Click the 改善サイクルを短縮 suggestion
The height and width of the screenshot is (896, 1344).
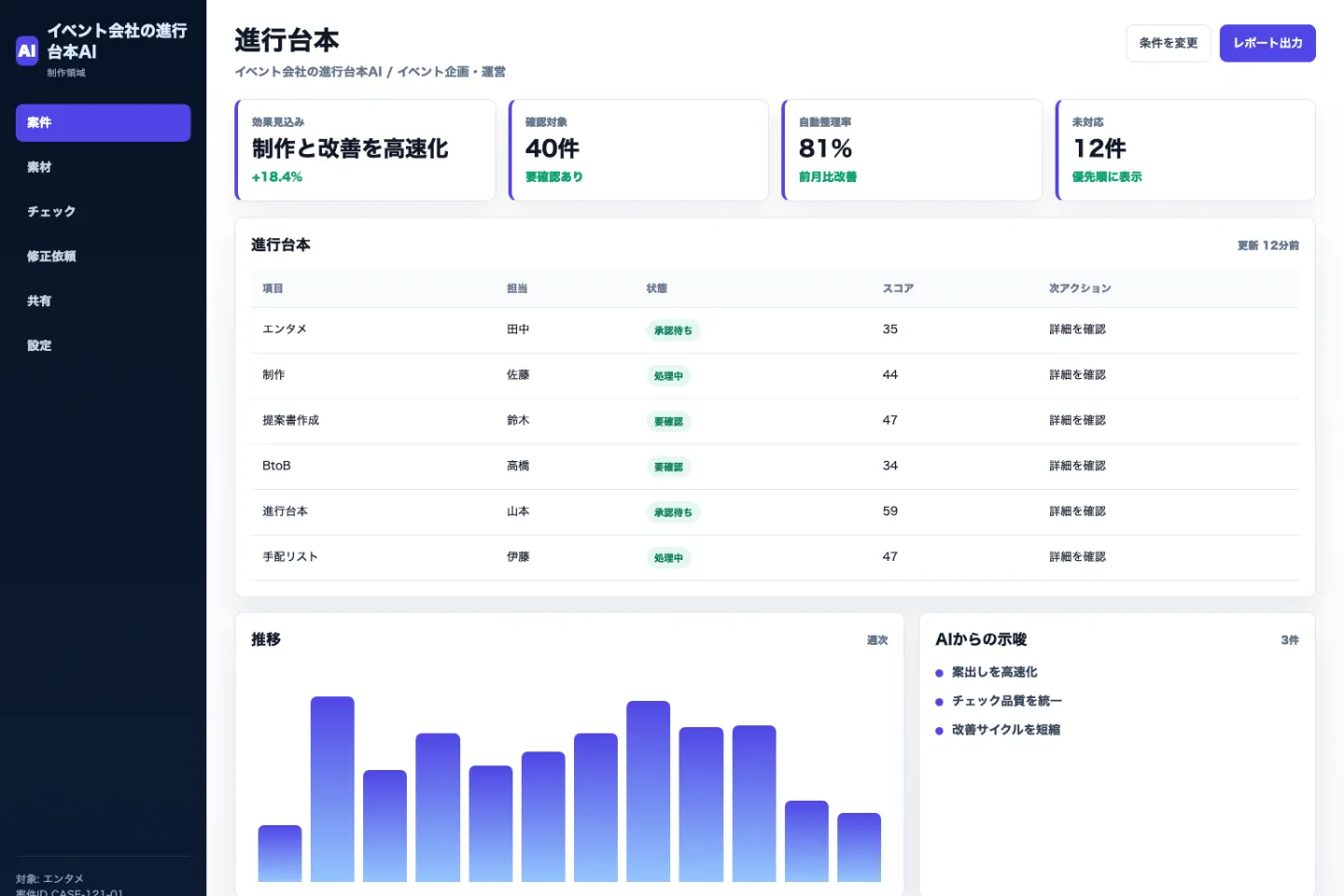[1006, 730]
